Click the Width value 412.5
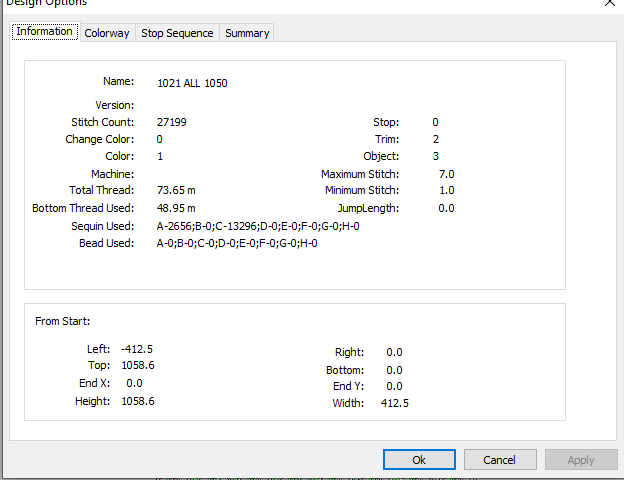Screen dimensions: 624x480 [x=394, y=403]
